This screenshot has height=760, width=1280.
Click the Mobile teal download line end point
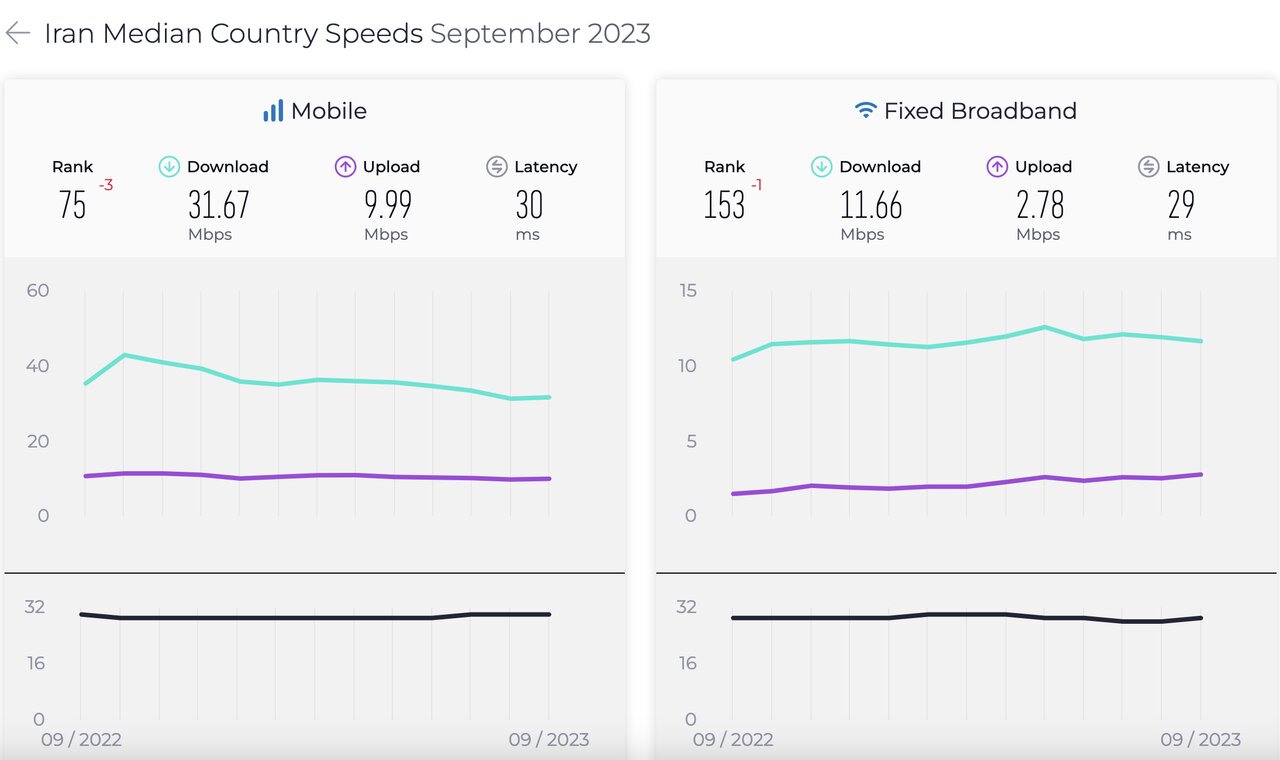click(549, 397)
